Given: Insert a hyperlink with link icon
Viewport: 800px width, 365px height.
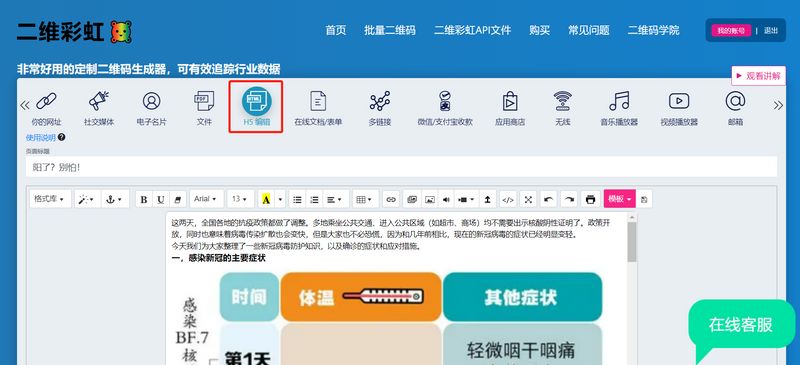Looking at the screenshot, I should pyautogui.click(x=391, y=199).
